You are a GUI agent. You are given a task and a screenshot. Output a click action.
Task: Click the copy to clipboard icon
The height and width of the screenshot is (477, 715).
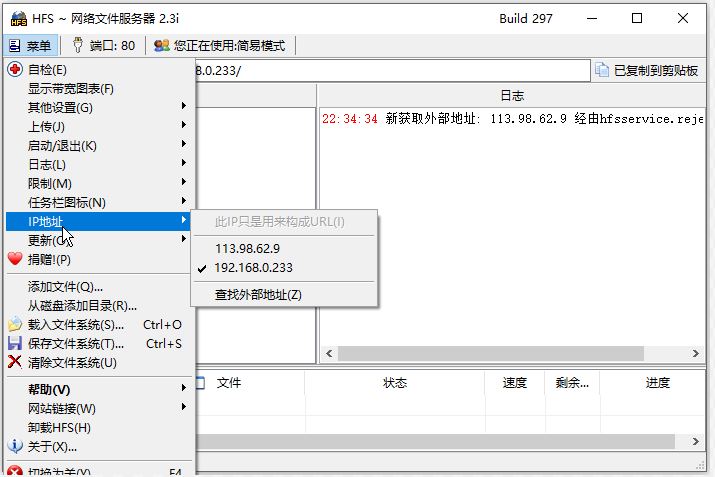coord(602,70)
